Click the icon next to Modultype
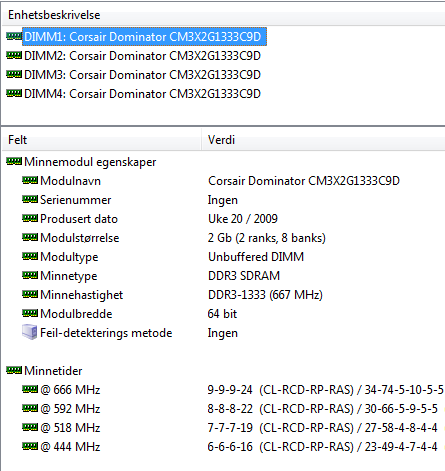Viewport: 445px width, 471px height. 30,256
